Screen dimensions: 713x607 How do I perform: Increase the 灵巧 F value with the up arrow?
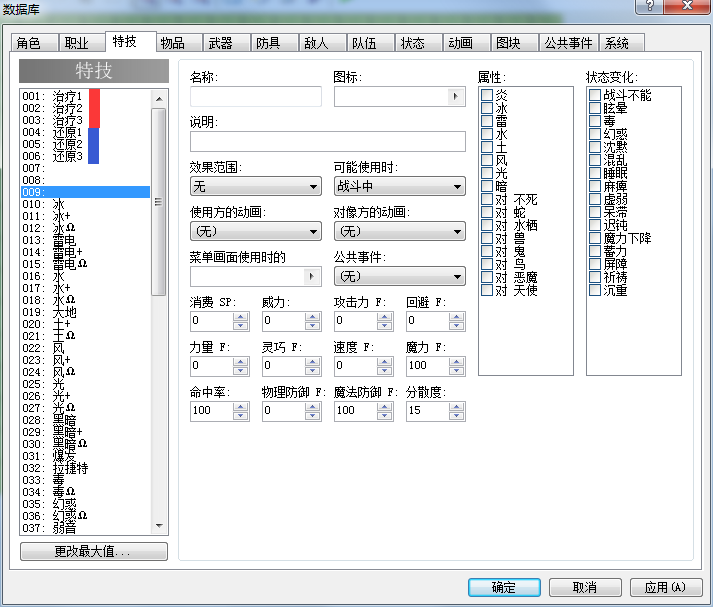312,361
